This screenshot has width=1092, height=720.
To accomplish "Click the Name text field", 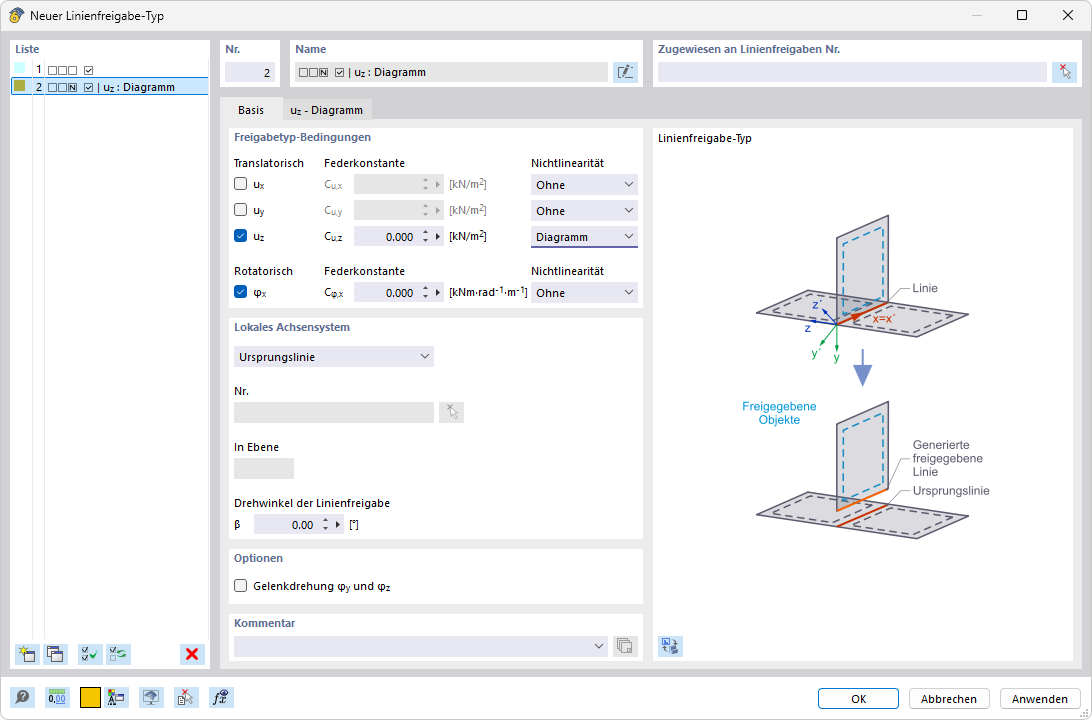I will click(x=451, y=72).
